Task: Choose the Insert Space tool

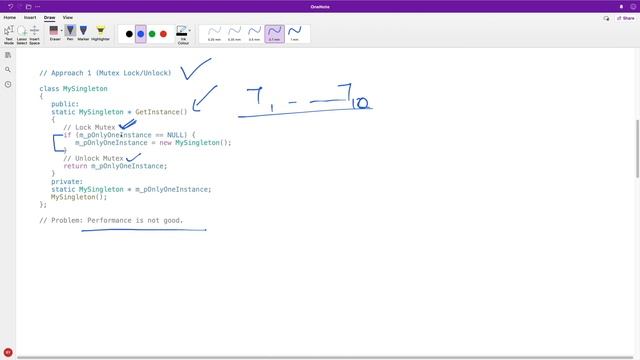Action: [x=35, y=35]
